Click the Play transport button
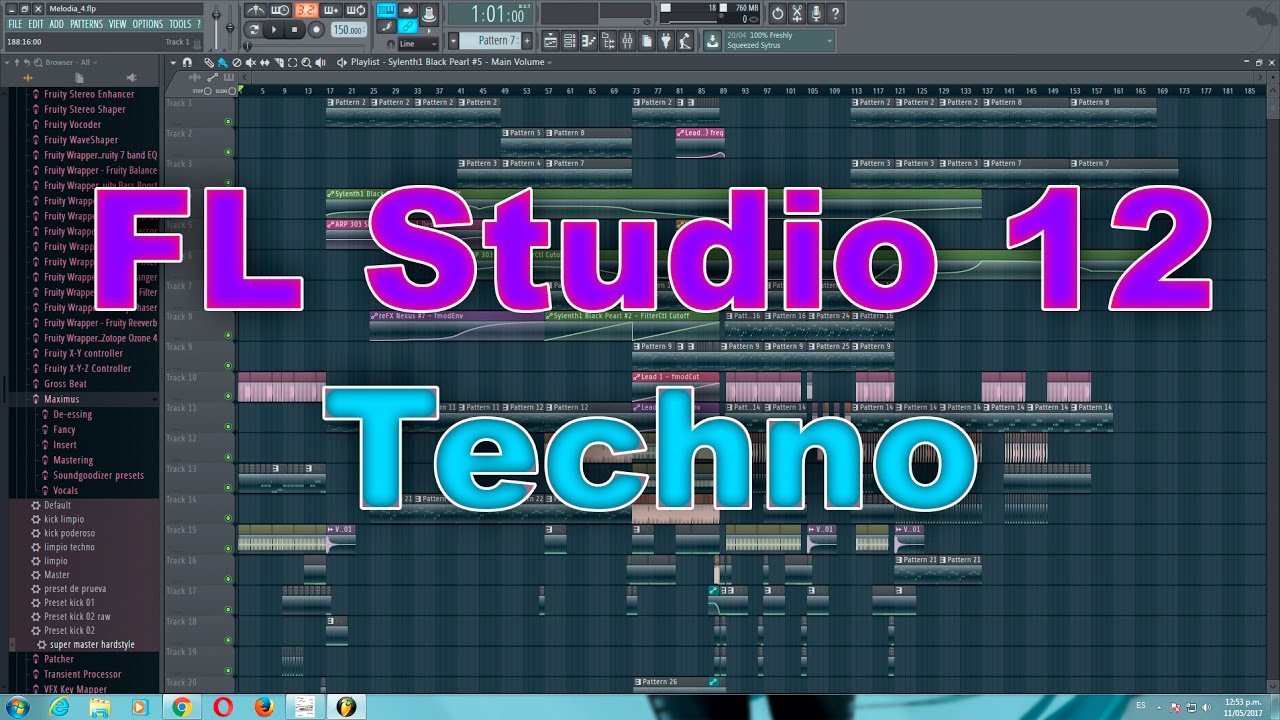1280x720 pixels. tap(274, 30)
